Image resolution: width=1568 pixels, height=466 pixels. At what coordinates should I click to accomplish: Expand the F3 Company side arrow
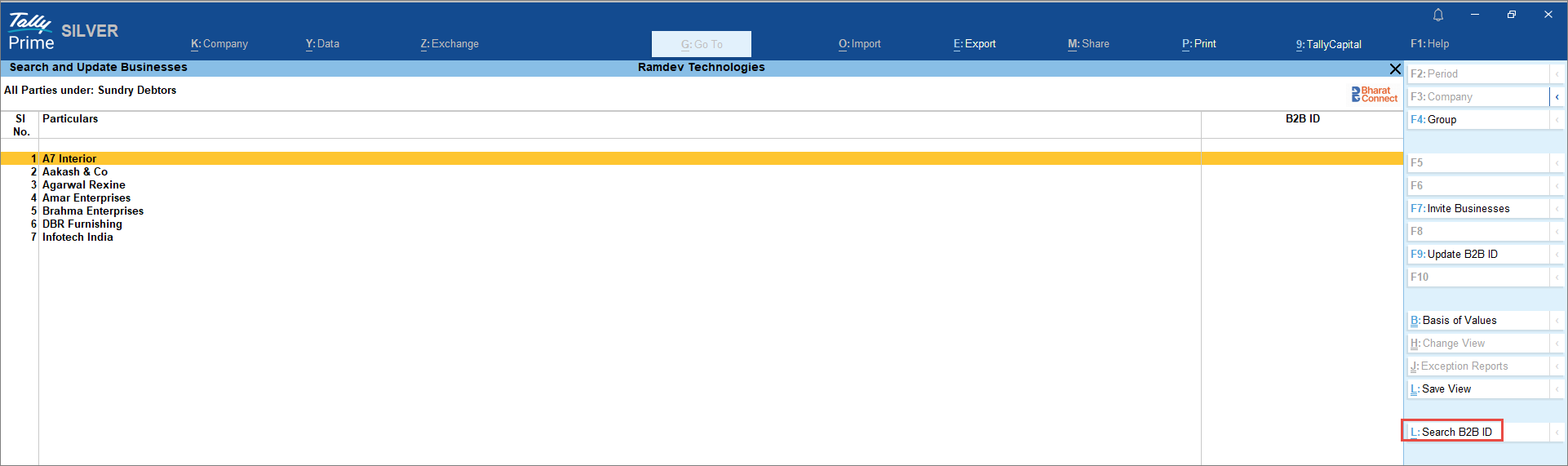(1557, 97)
